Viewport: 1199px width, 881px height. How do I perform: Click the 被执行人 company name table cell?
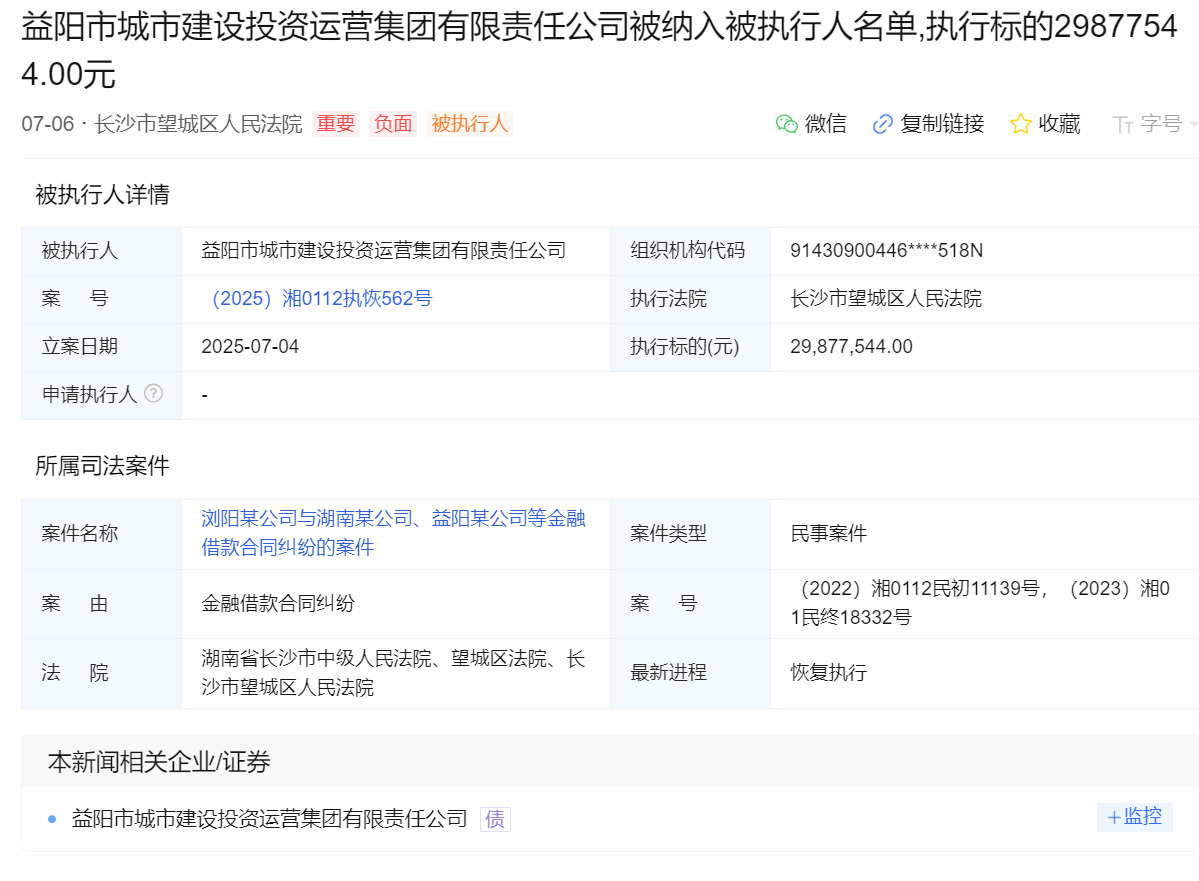(396, 251)
